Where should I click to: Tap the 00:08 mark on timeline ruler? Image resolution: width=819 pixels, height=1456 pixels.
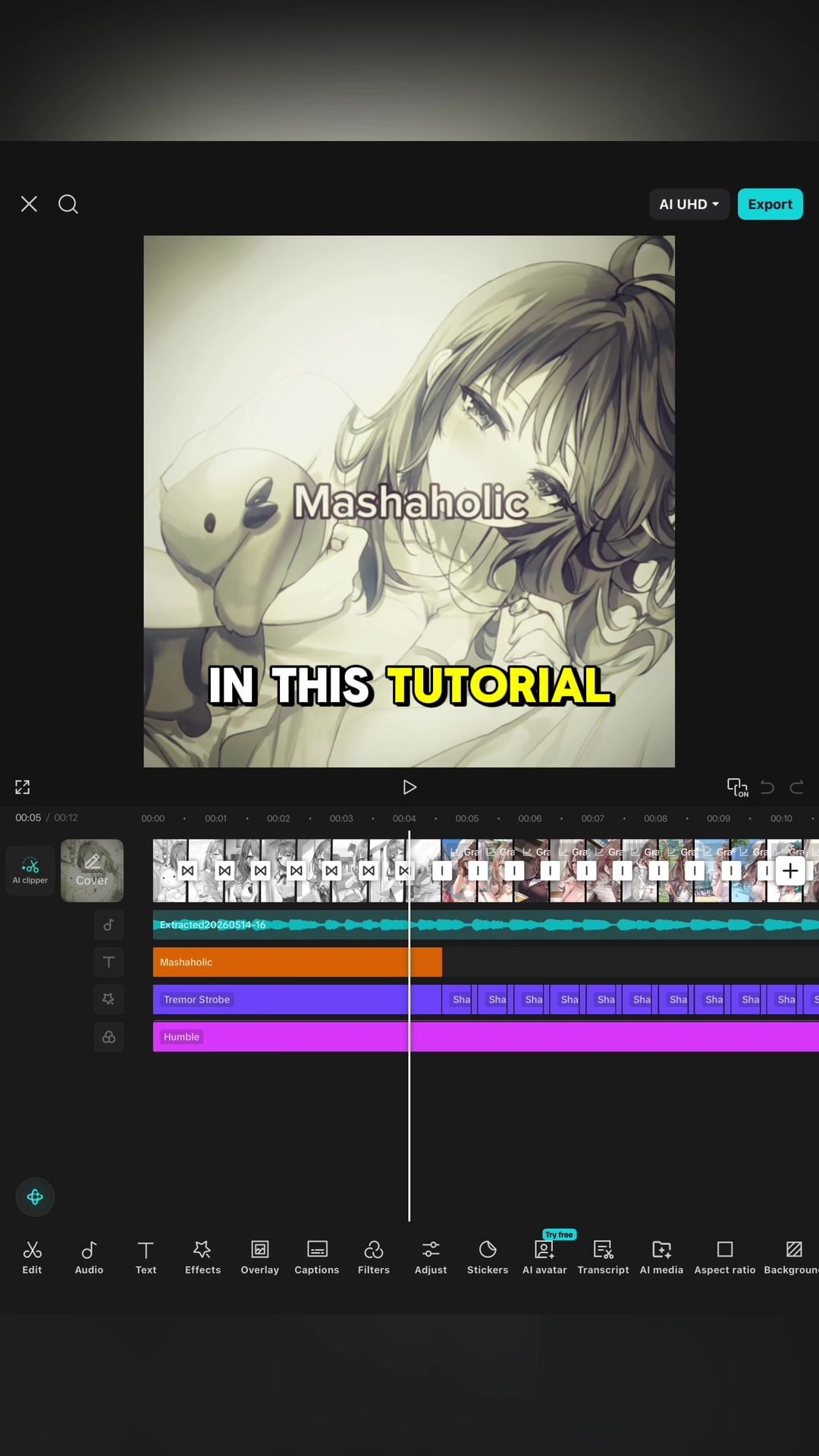coord(656,818)
